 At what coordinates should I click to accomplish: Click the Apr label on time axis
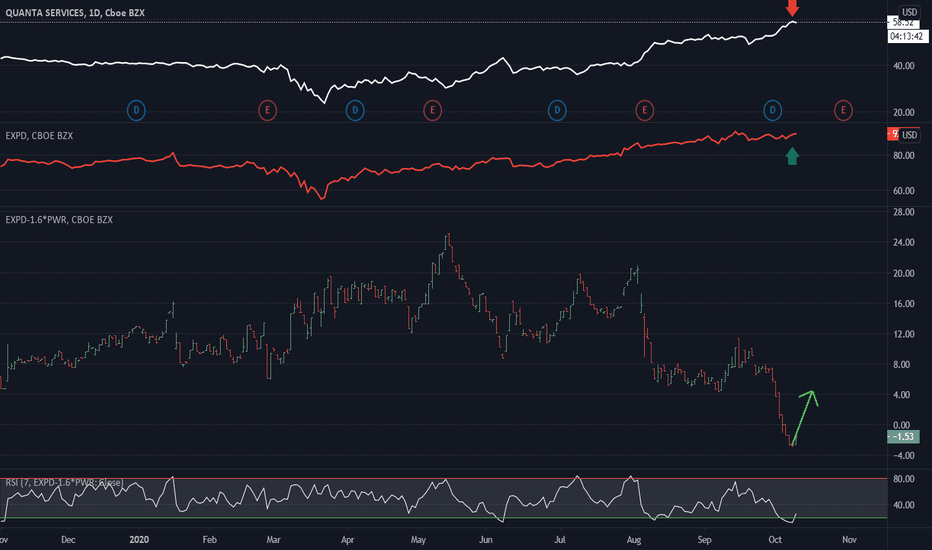pyautogui.click(x=347, y=540)
